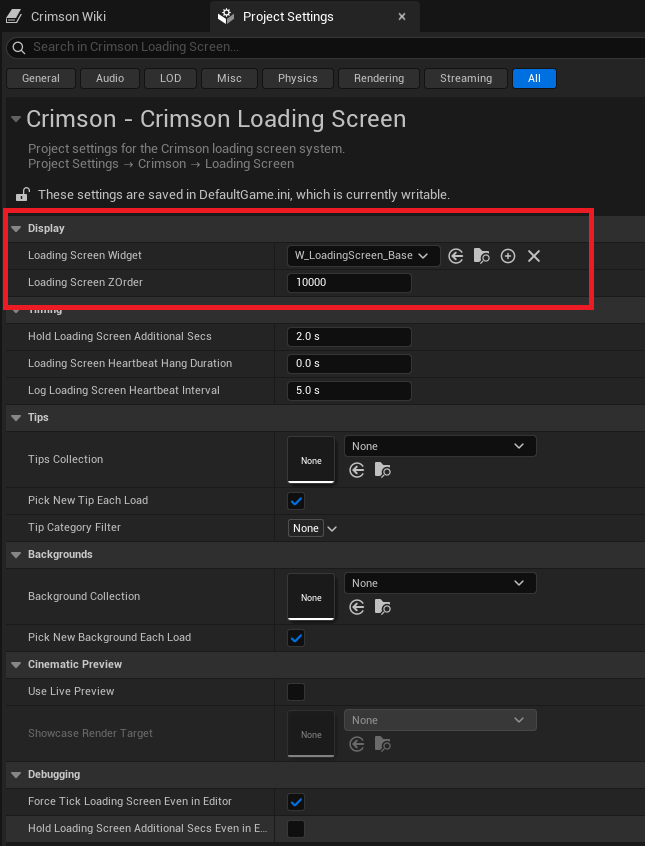Click the Tip Category Filter label
Image resolution: width=645 pixels, height=846 pixels.
tap(74, 528)
